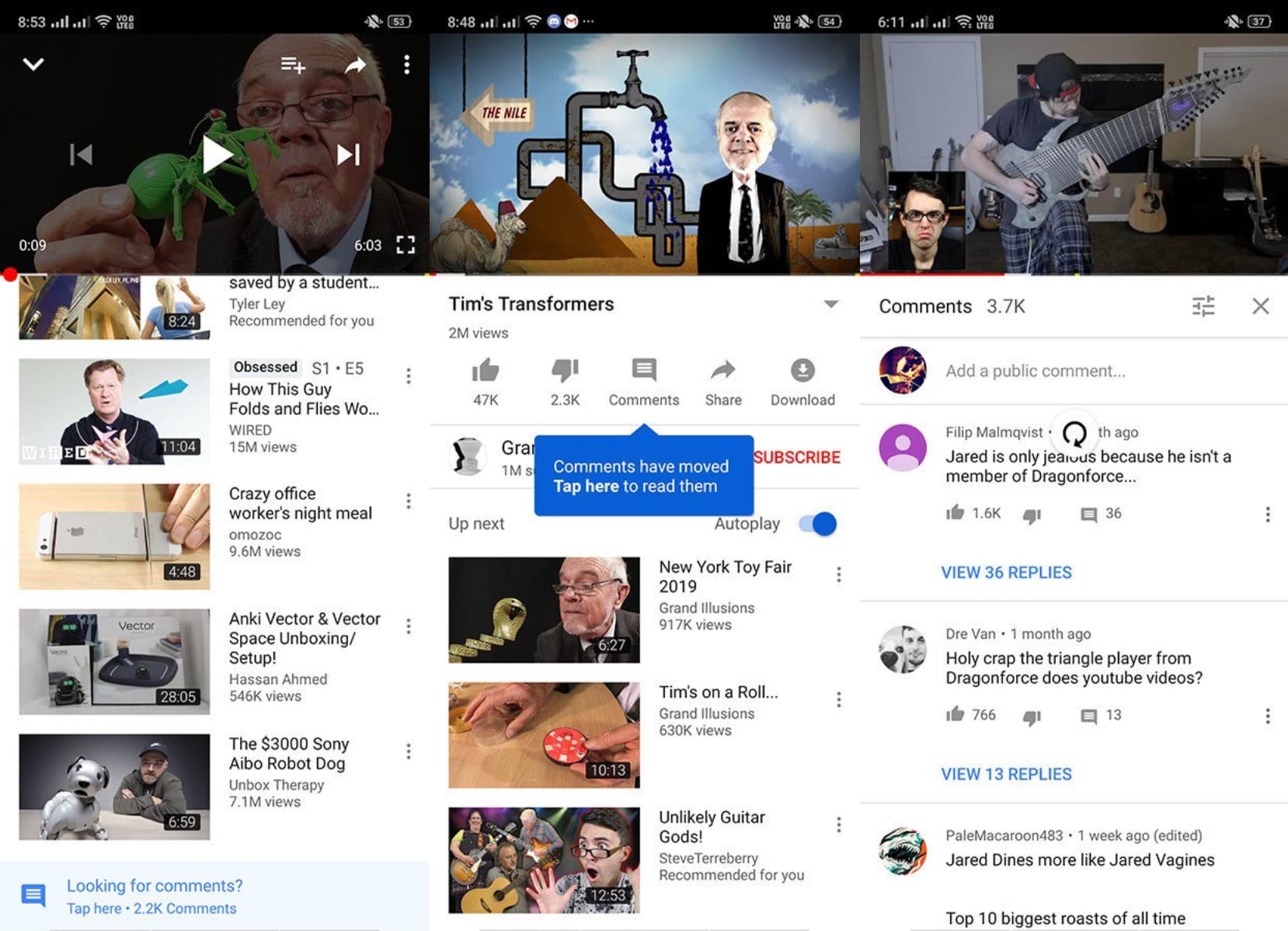Tap the Add to playlist icon
The width and height of the screenshot is (1288, 931).
coord(292,65)
